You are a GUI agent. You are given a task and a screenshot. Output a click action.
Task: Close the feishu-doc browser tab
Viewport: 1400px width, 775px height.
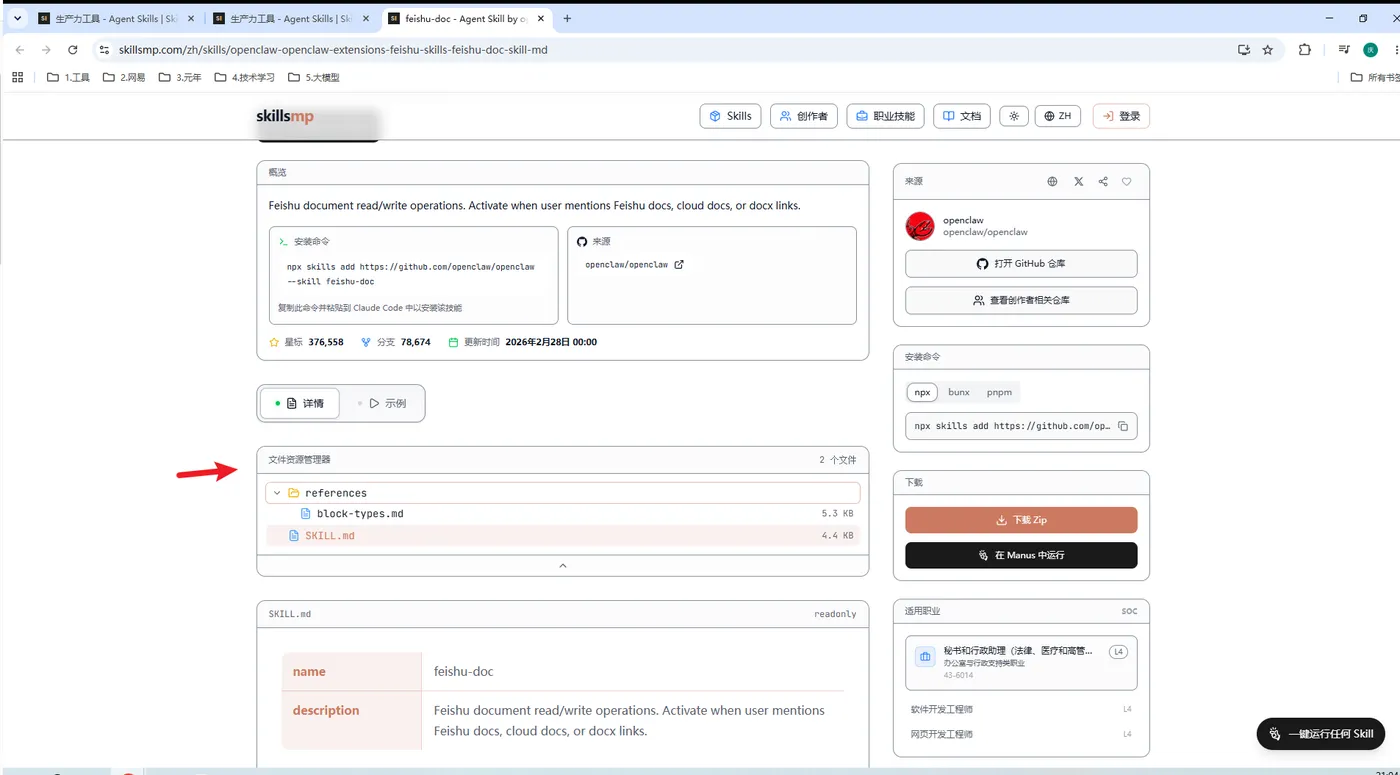click(x=540, y=18)
